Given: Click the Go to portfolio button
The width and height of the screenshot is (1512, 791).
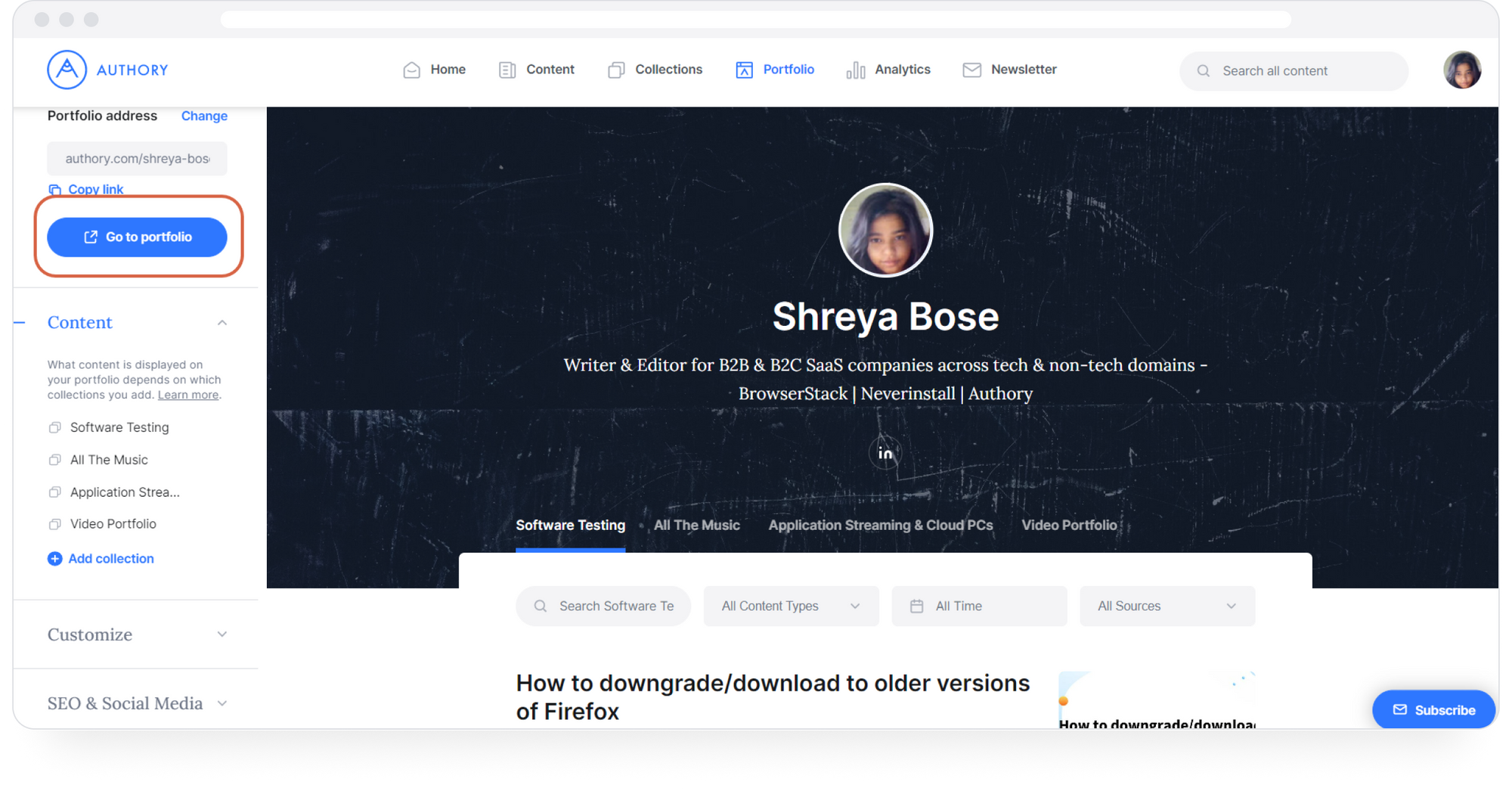Looking at the screenshot, I should 137,237.
